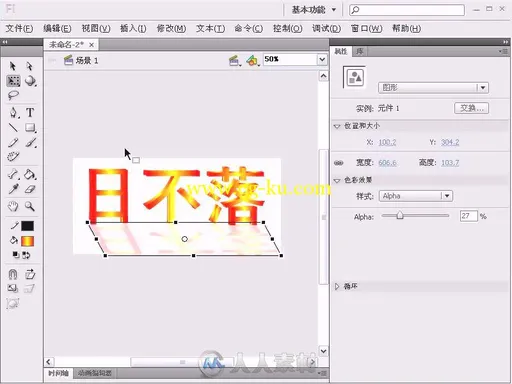Open the 插入(I) menu

coord(133,29)
